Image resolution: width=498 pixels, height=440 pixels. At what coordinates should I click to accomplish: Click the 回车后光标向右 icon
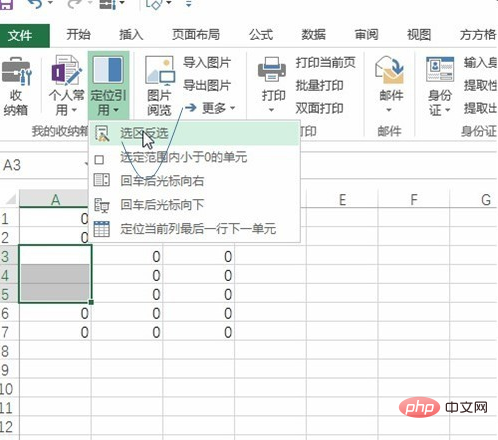coord(101,180)
